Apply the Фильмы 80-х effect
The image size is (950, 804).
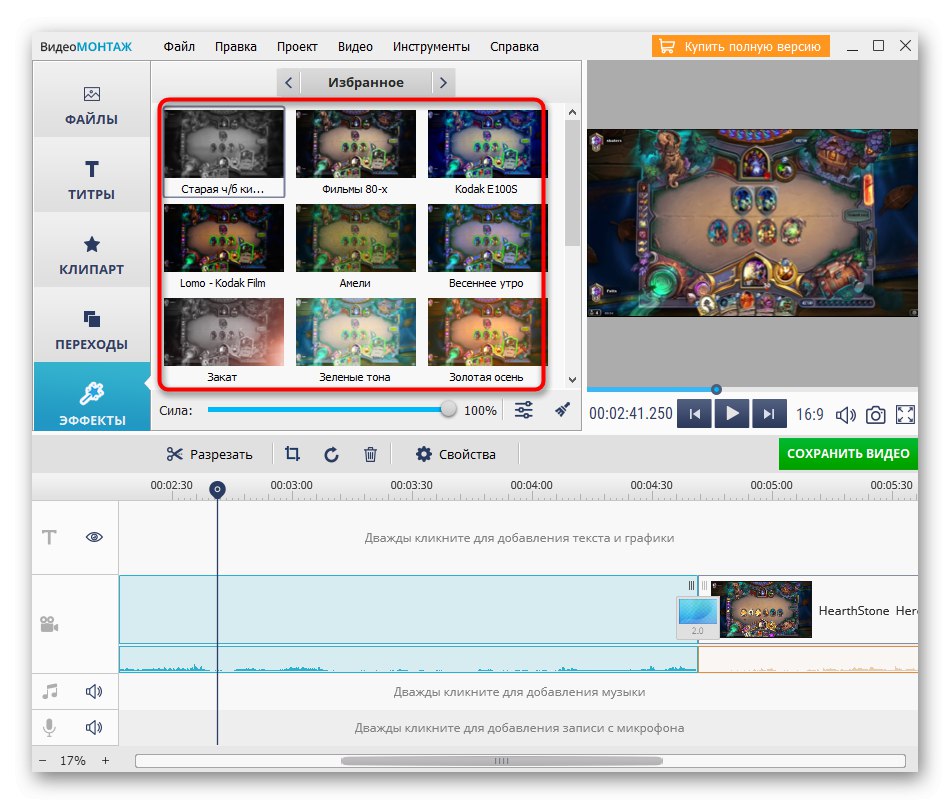tap(355, 151)
